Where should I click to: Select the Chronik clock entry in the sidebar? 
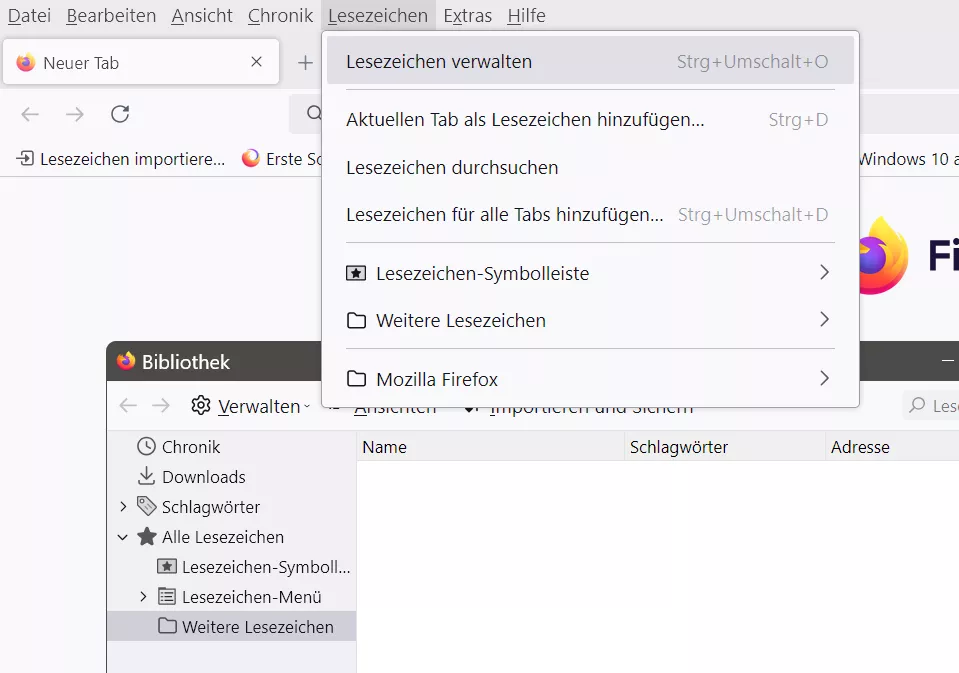pyautogui.click(x=178, y=447)
